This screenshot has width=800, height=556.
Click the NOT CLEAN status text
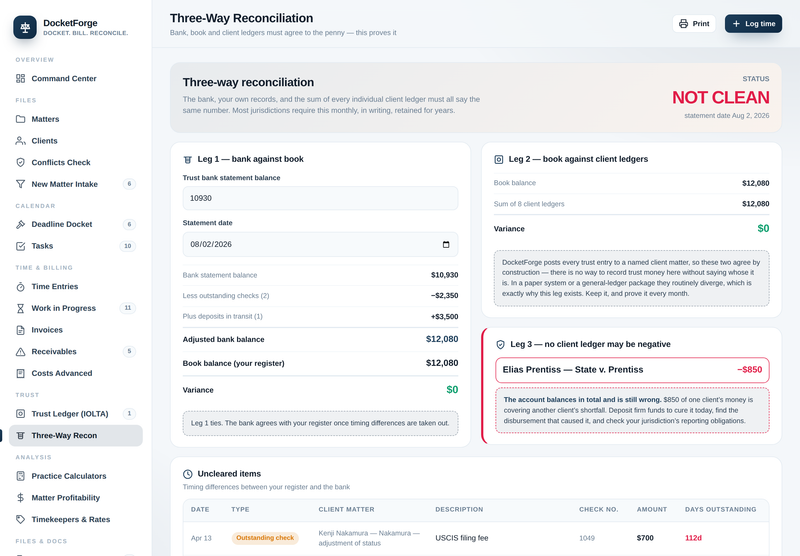tap(720, 97)
